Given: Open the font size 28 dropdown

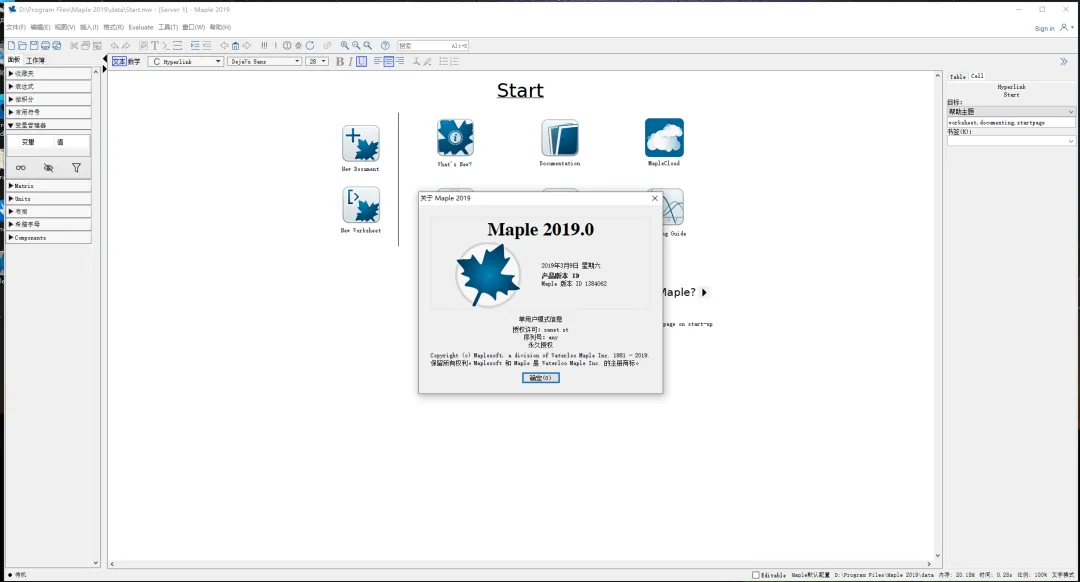Looking at the screenshot, I should tap(317, 61).
